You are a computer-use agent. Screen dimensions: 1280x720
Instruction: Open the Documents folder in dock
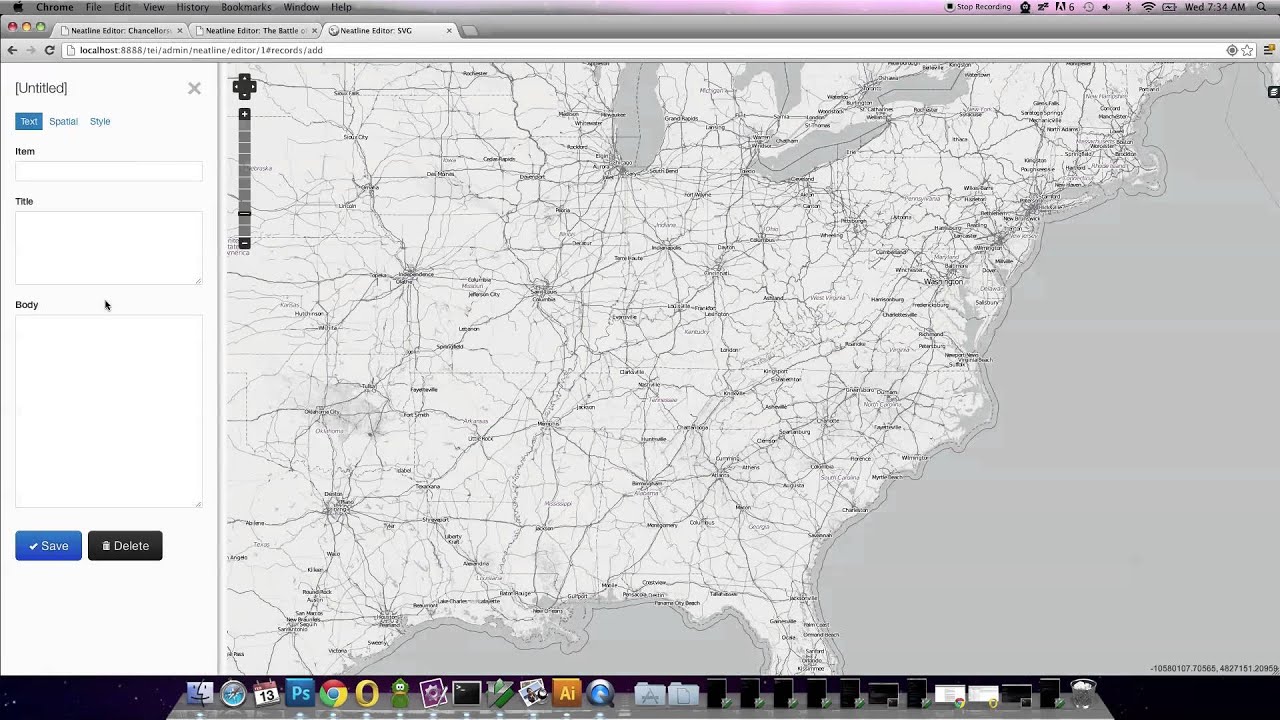pyautogui.click(x=683, y=693)
